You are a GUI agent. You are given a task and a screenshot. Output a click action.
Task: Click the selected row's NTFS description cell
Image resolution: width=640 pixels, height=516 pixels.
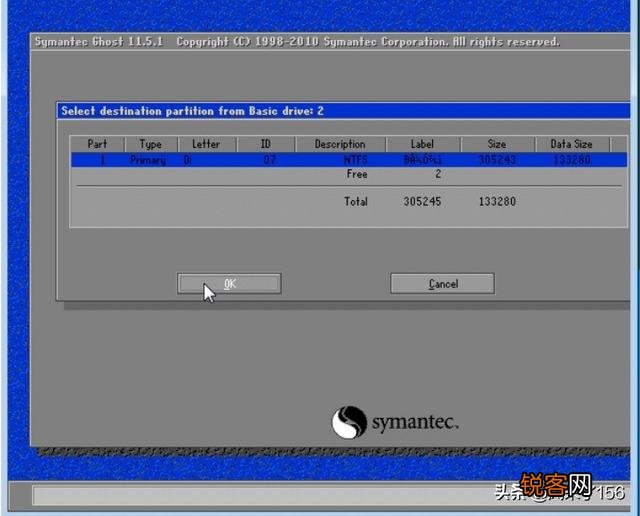[356, 160]
